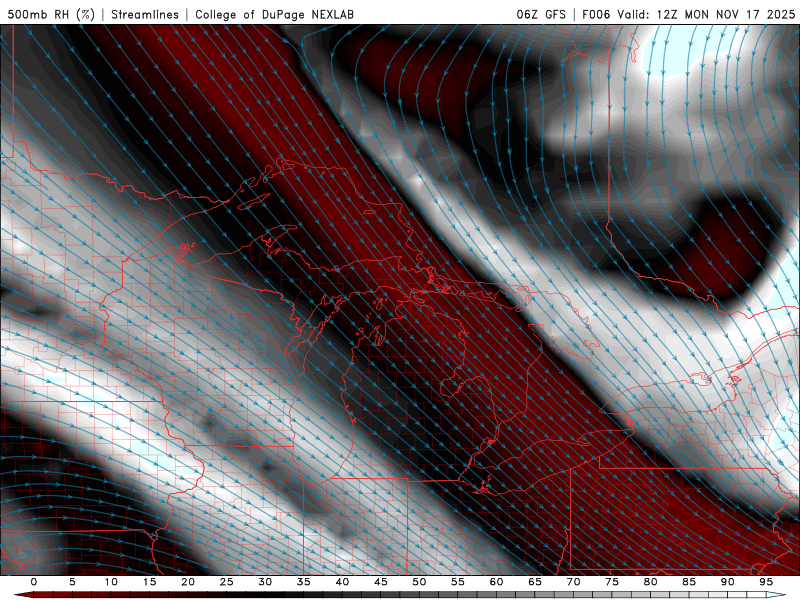Click the "5" color scale label
Screen dimensions: 800x600
coord(72,582)
